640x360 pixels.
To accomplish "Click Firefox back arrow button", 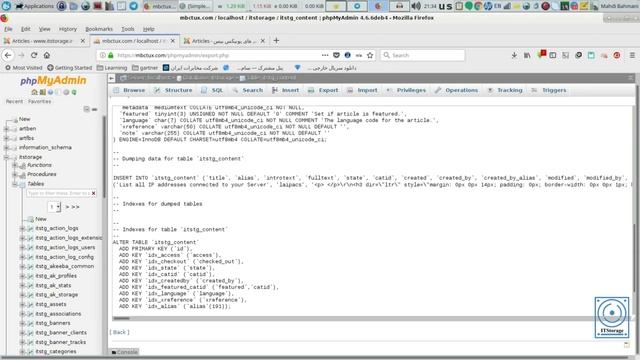I will (x=8, y=55).
